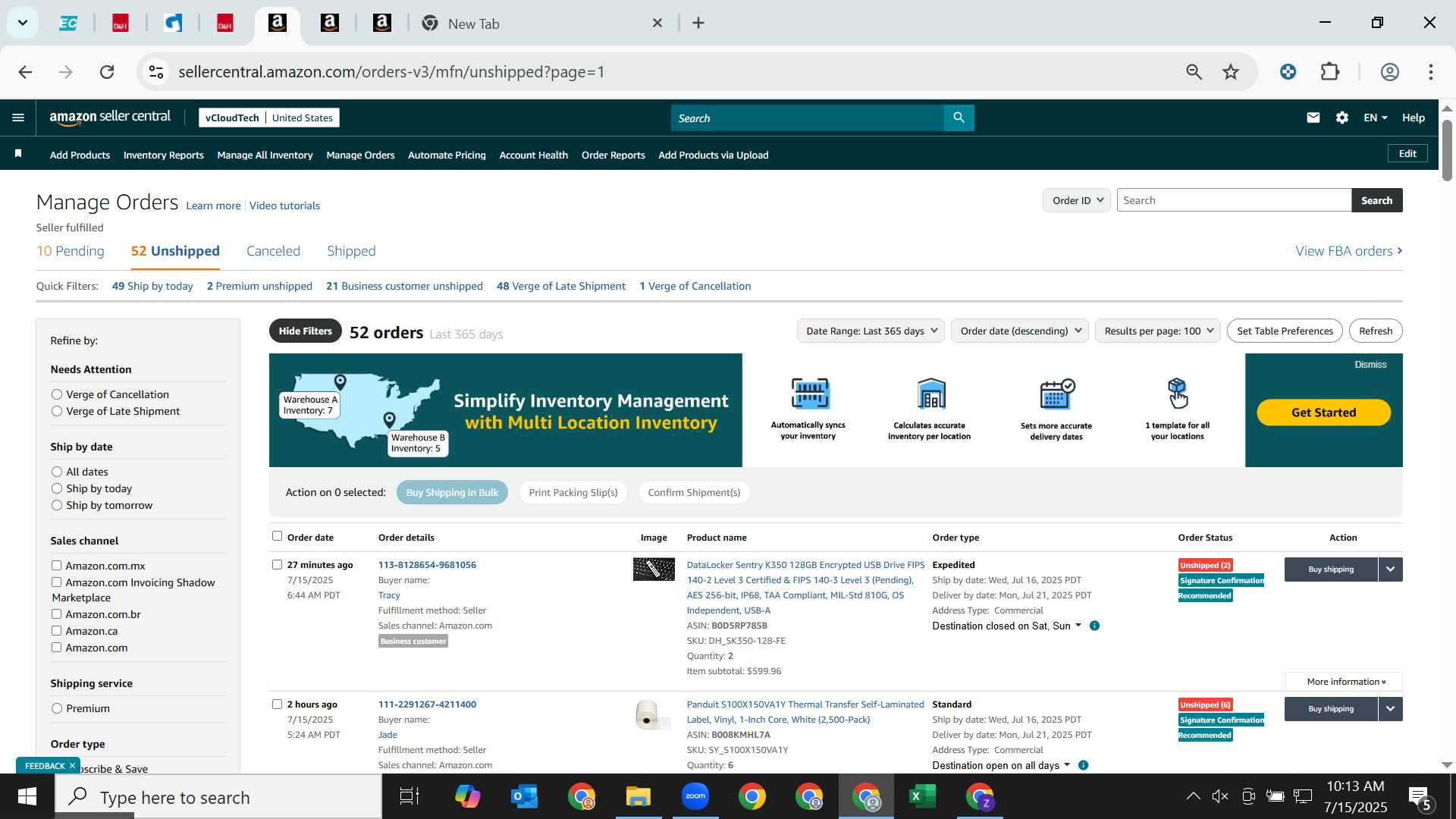Open File Explorer from the taskbar
The image size is (1456, 819).
pyautogui.click(x=638, y=797)
